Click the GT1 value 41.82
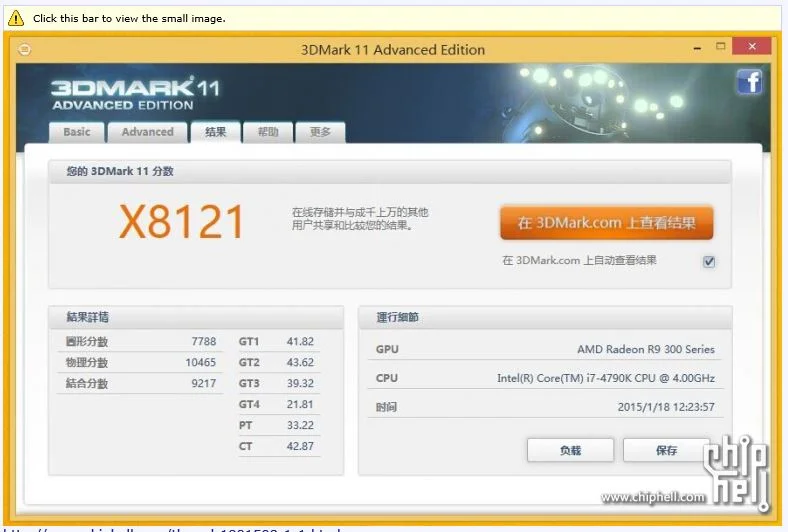 click(300, 342)
